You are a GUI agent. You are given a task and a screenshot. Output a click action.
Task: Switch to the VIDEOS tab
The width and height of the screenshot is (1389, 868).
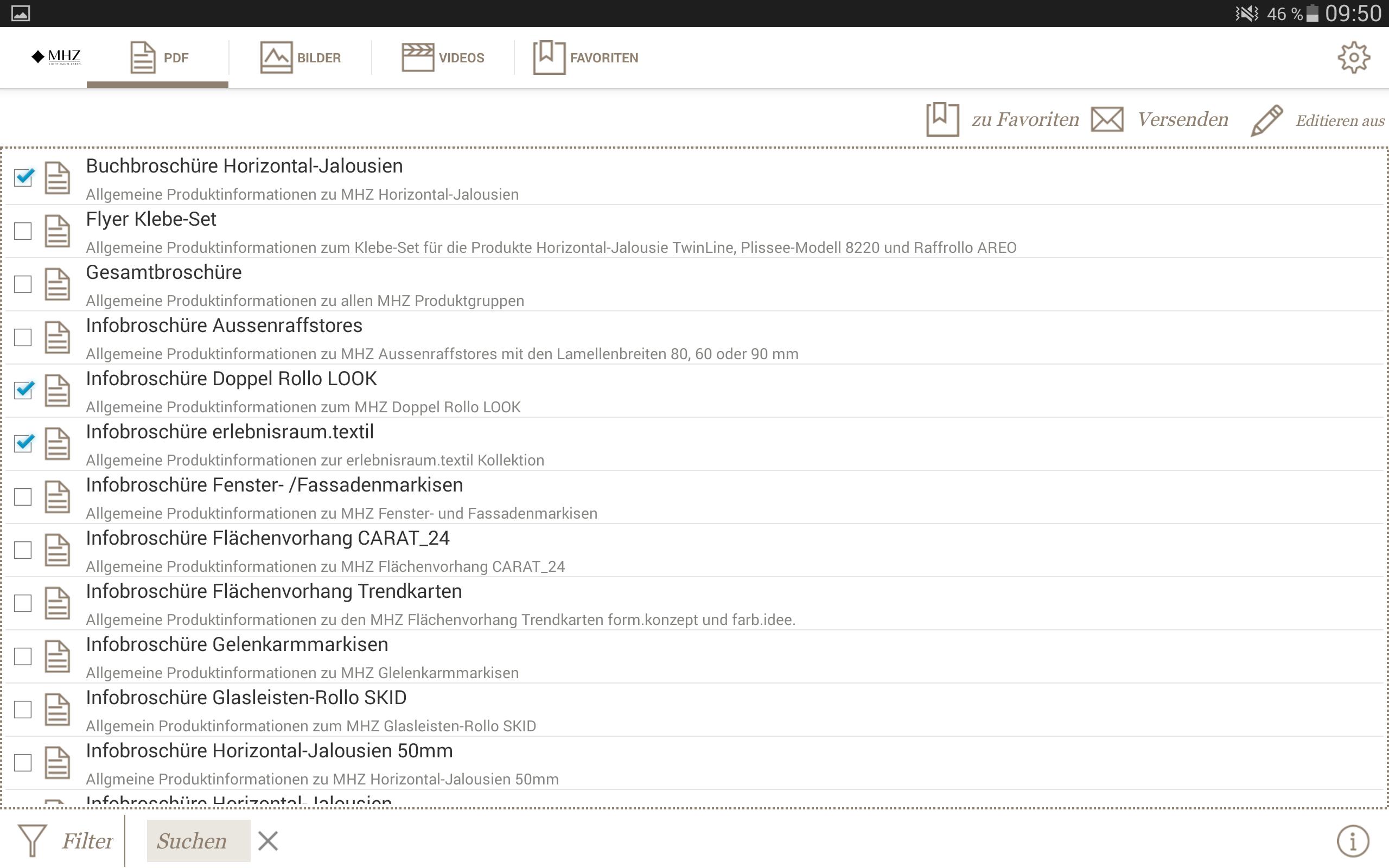click(x=443, y=58)
